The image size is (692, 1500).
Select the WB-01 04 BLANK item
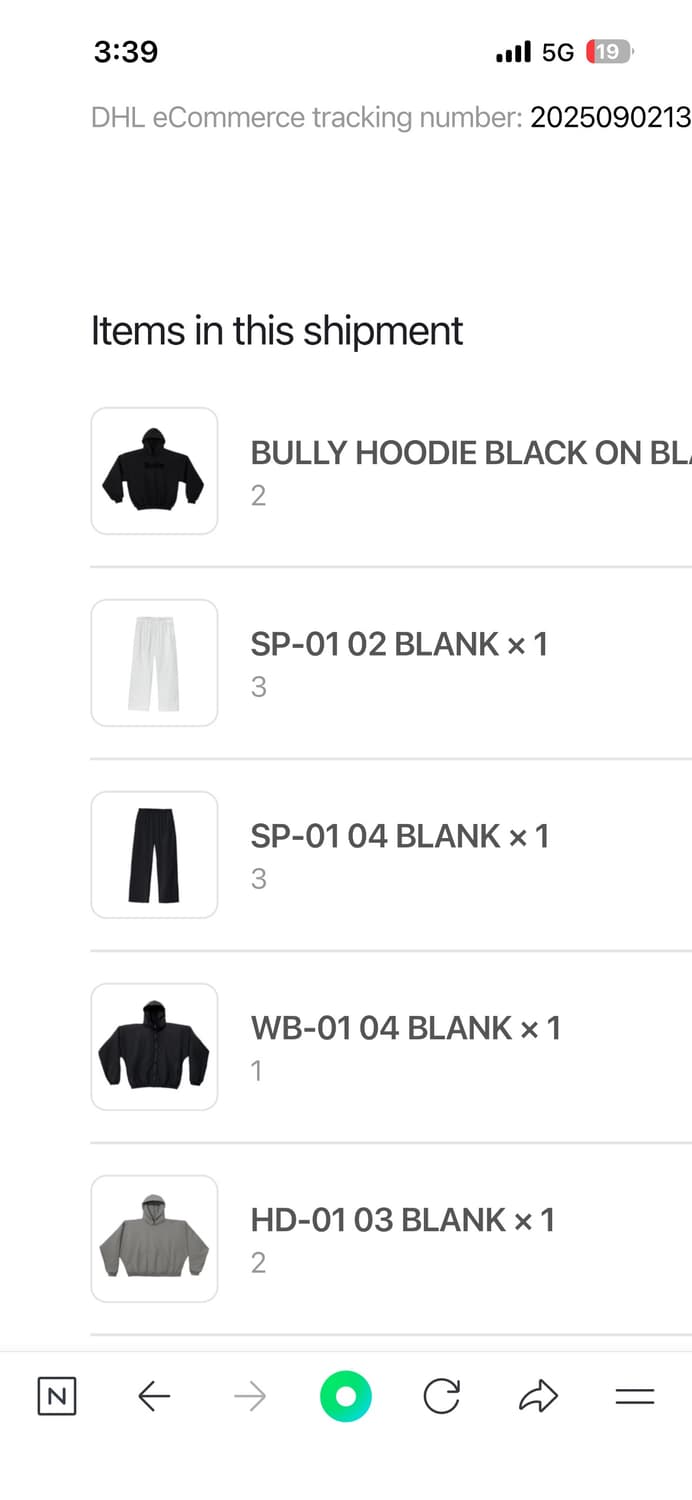[406, 1028]
